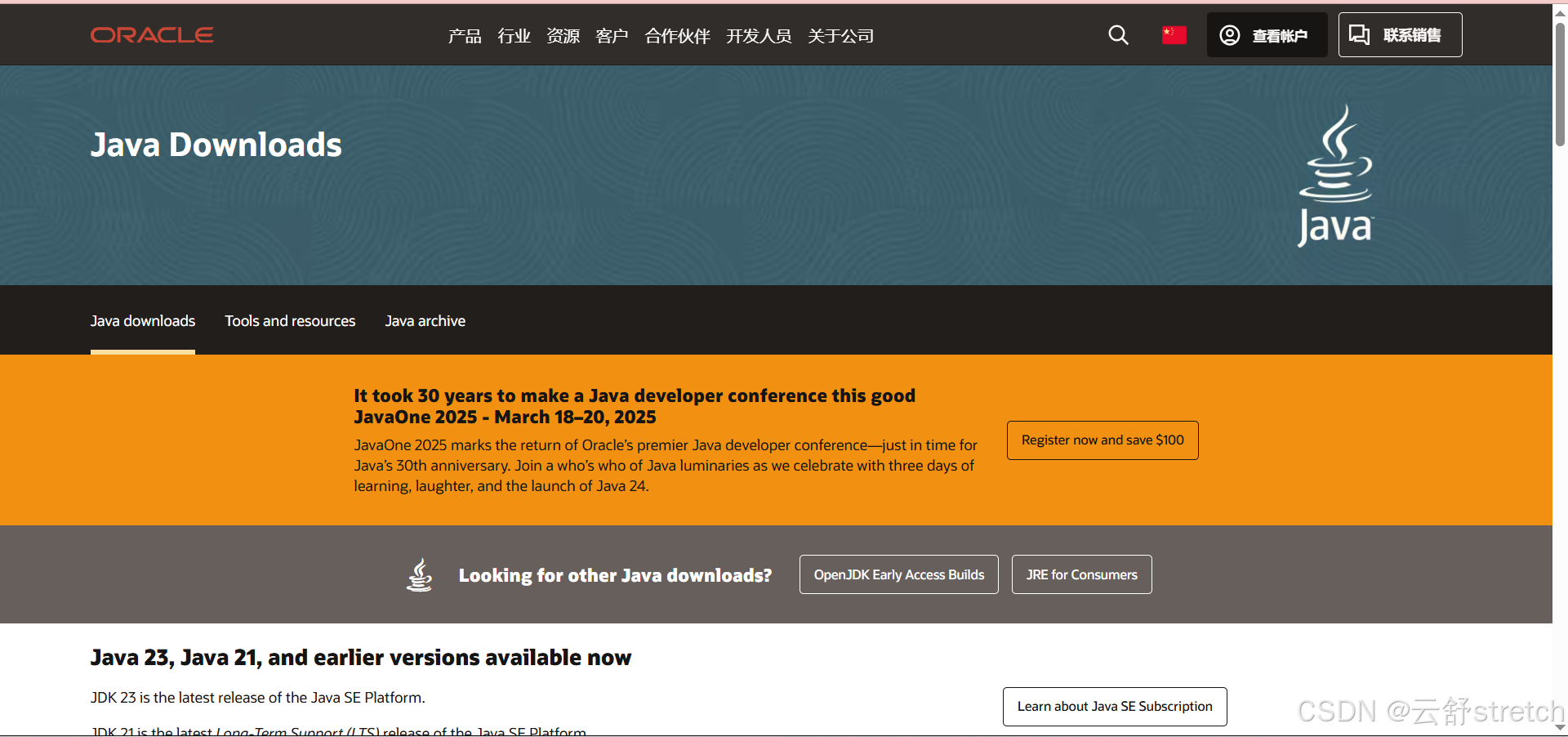Click Register now and save $100
1568x737 pixels.
coord(1102,440)
